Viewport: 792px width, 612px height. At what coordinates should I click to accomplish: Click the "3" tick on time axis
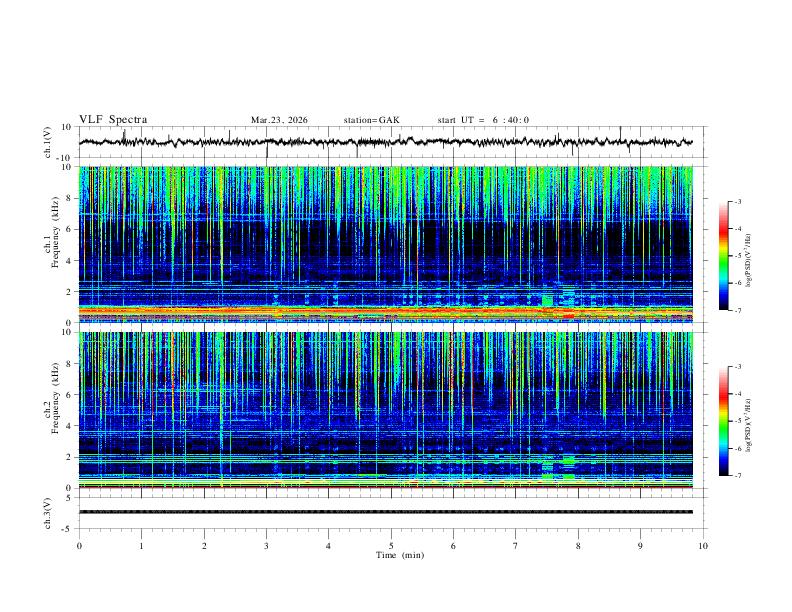tap(266, 546)
